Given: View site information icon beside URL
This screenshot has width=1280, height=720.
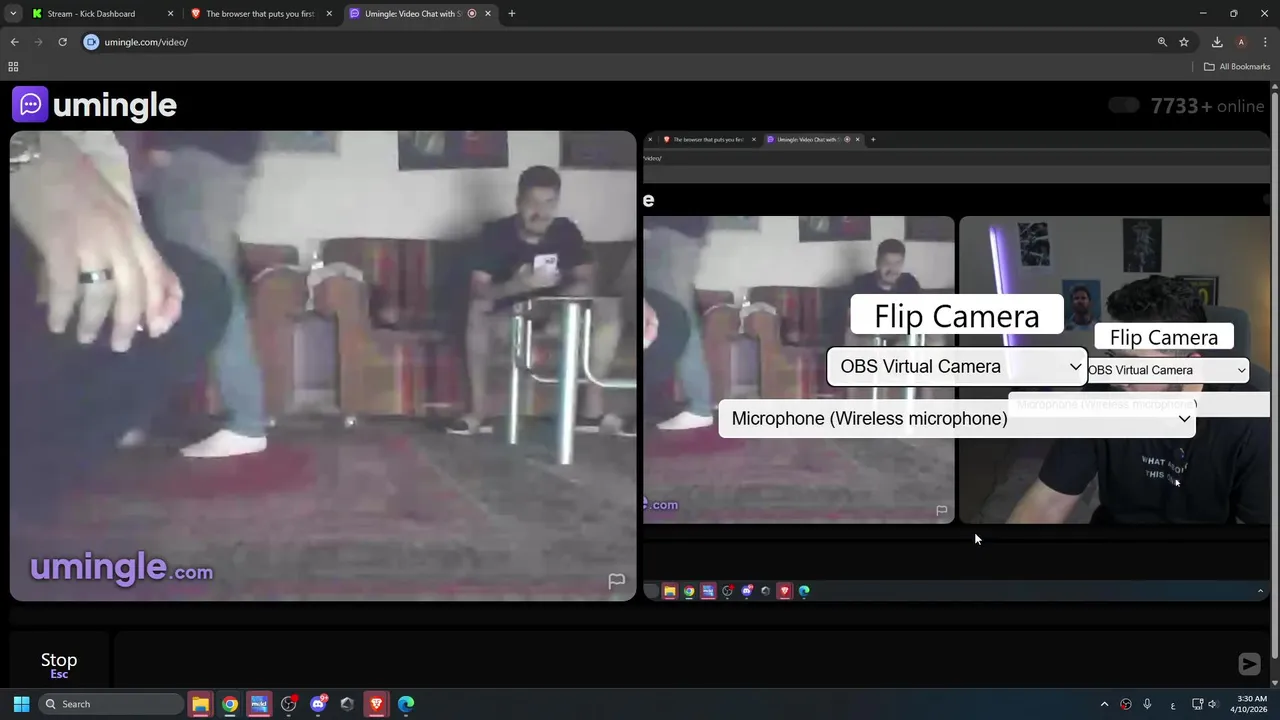Looking at the screenshot, I should click(91, 42).
